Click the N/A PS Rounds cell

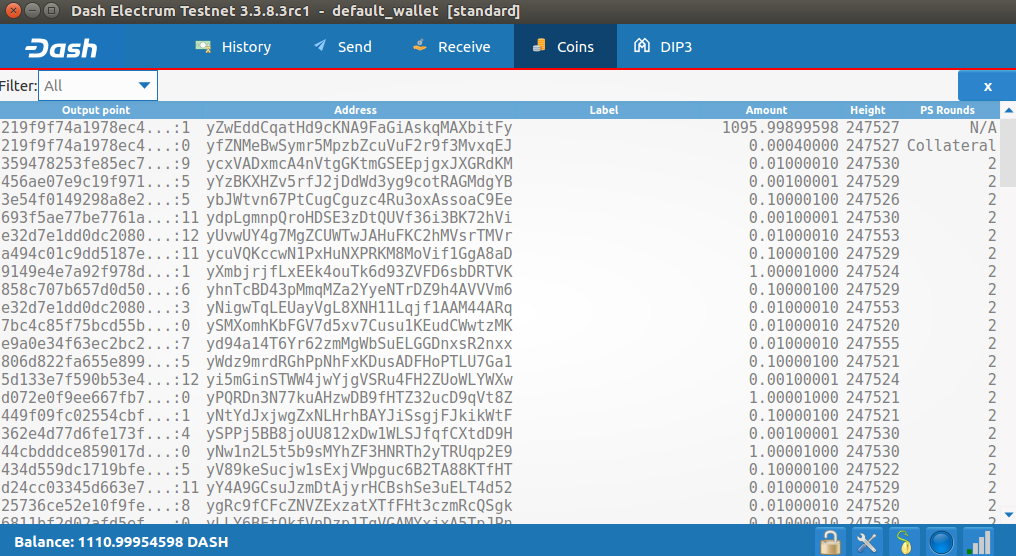click(983, 128)
